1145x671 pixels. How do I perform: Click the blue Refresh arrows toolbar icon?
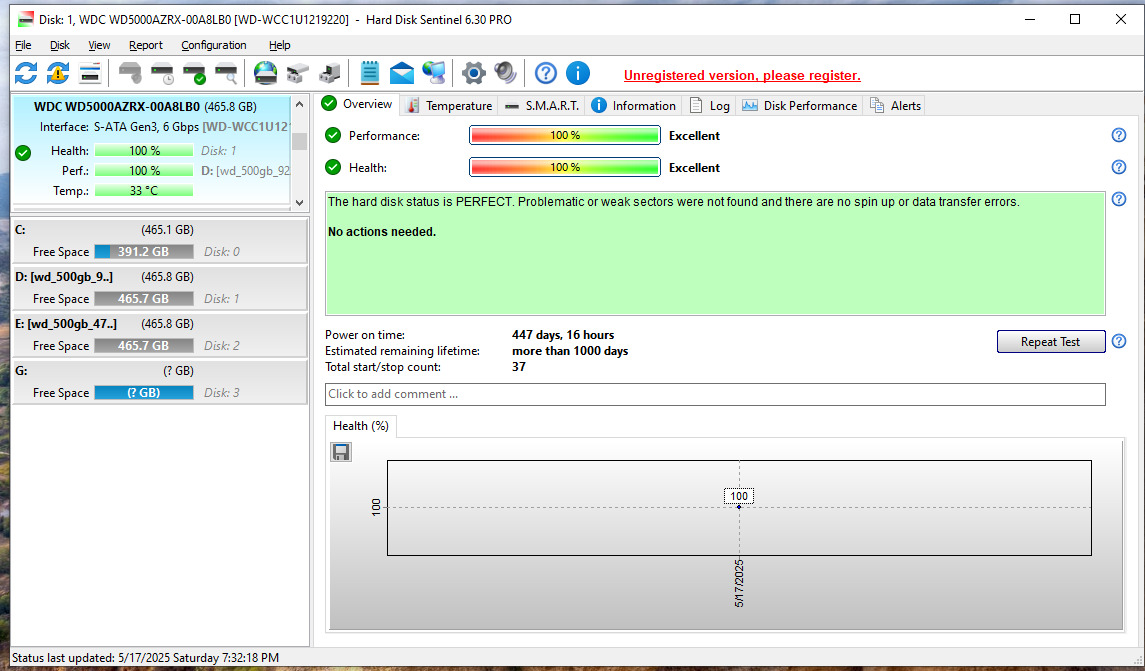tap(26, 73)
